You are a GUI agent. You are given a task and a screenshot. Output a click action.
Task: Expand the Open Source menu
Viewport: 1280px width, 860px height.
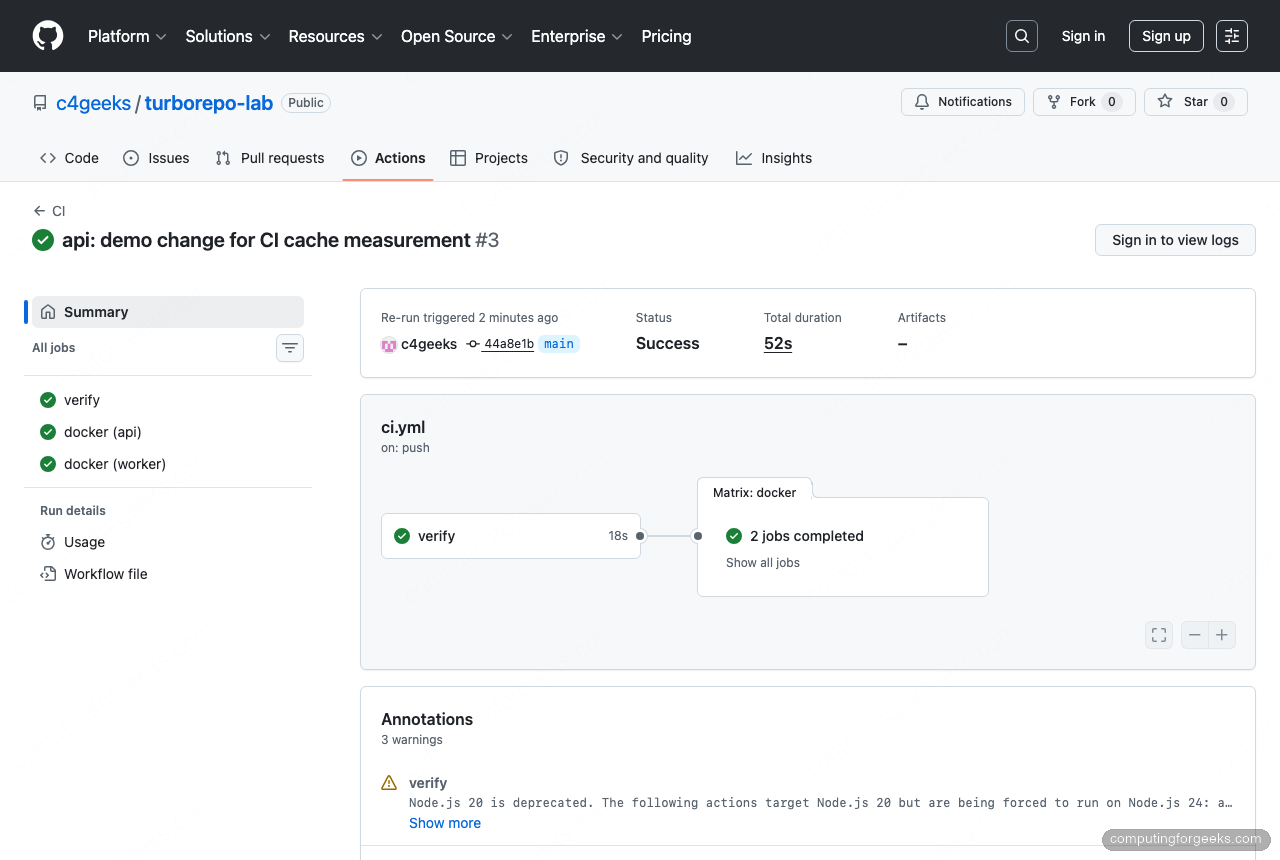456,36
